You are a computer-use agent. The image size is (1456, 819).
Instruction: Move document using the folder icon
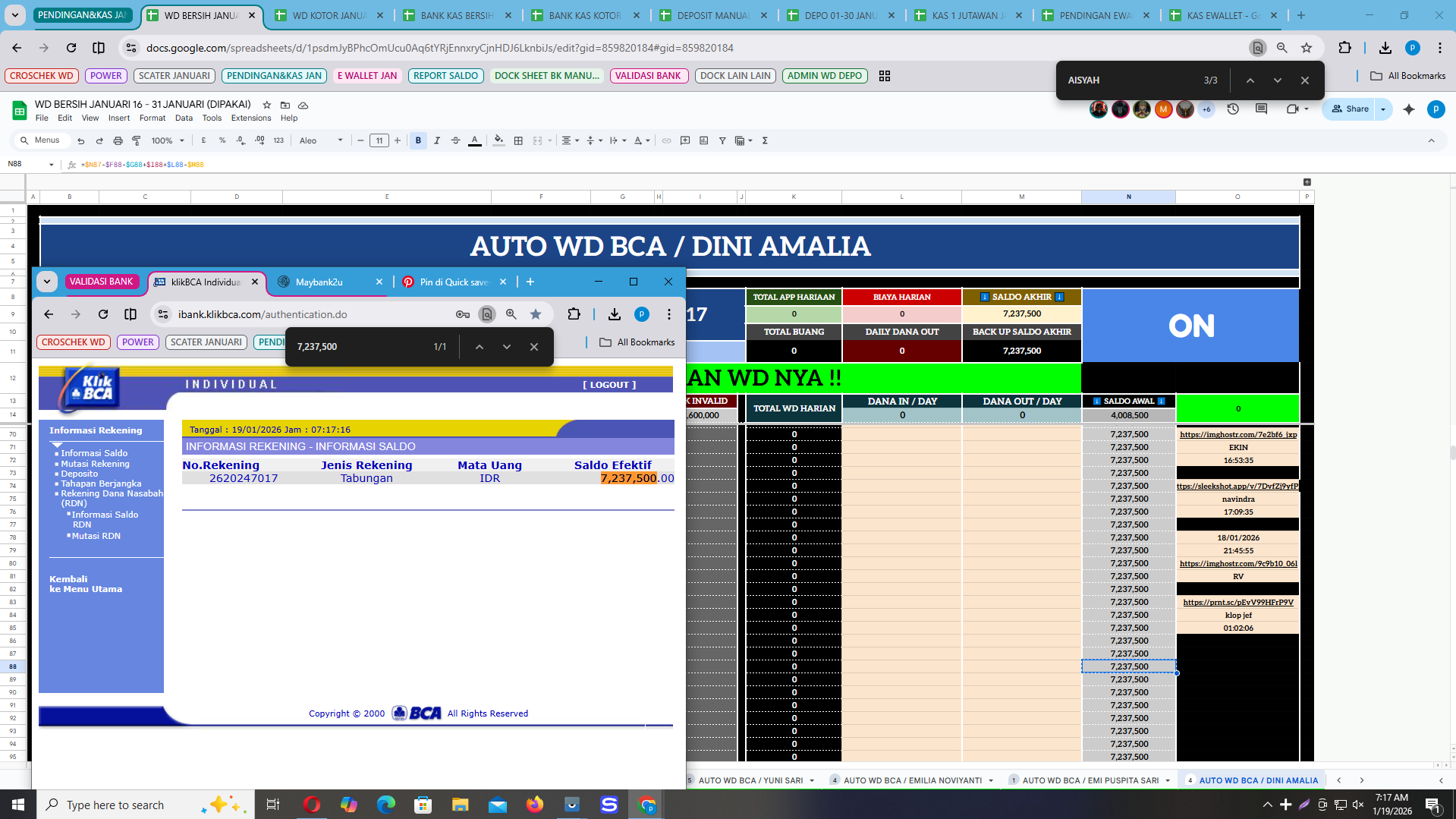point(285,105)
